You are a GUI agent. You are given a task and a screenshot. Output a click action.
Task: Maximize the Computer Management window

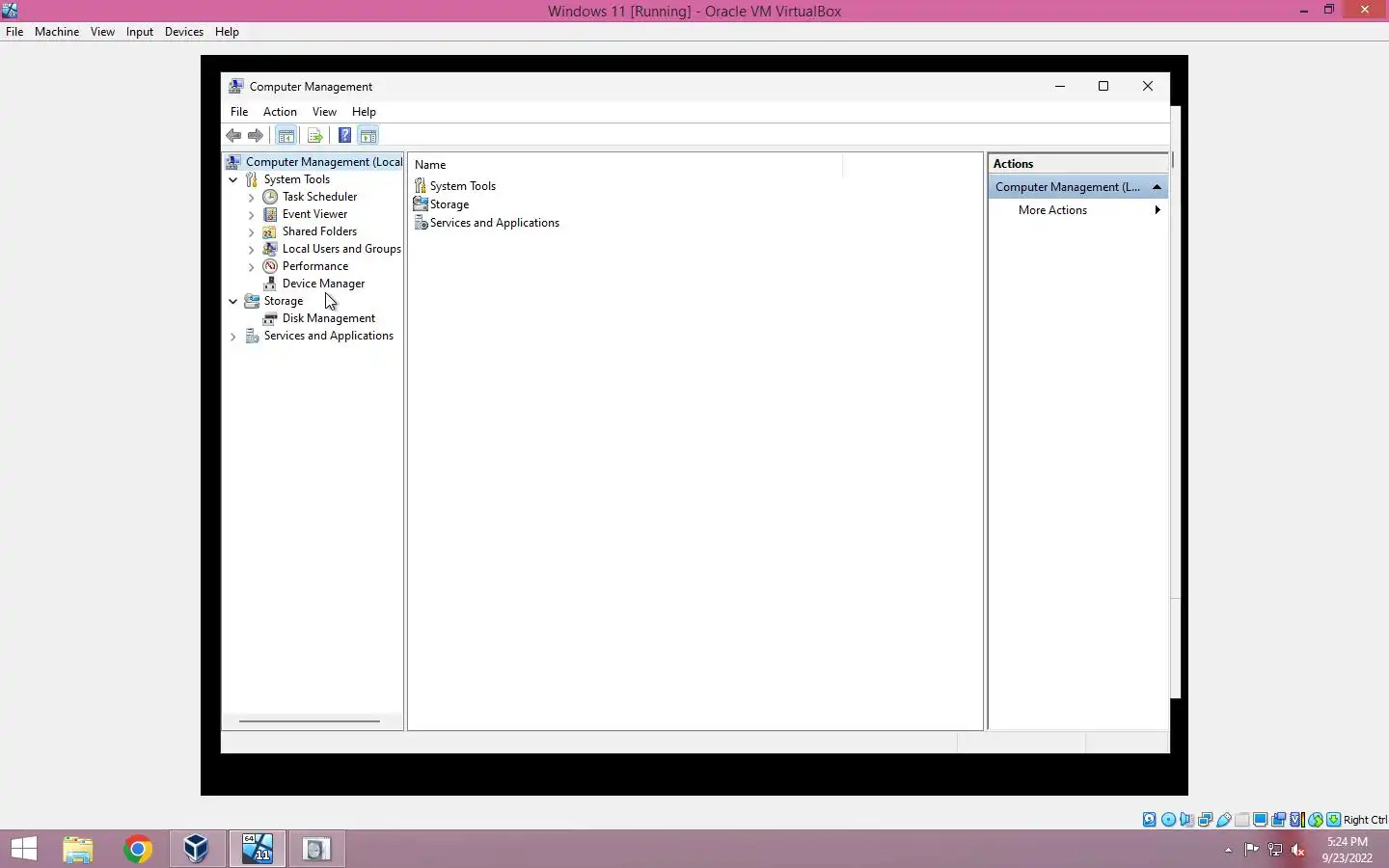(1103, 86)
